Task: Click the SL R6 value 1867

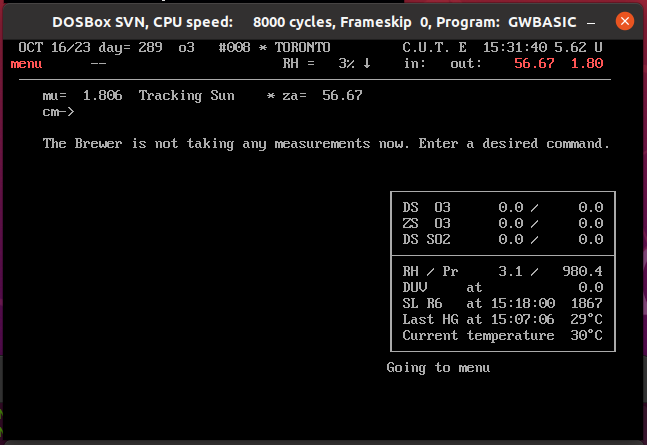Action: [586, 303]
